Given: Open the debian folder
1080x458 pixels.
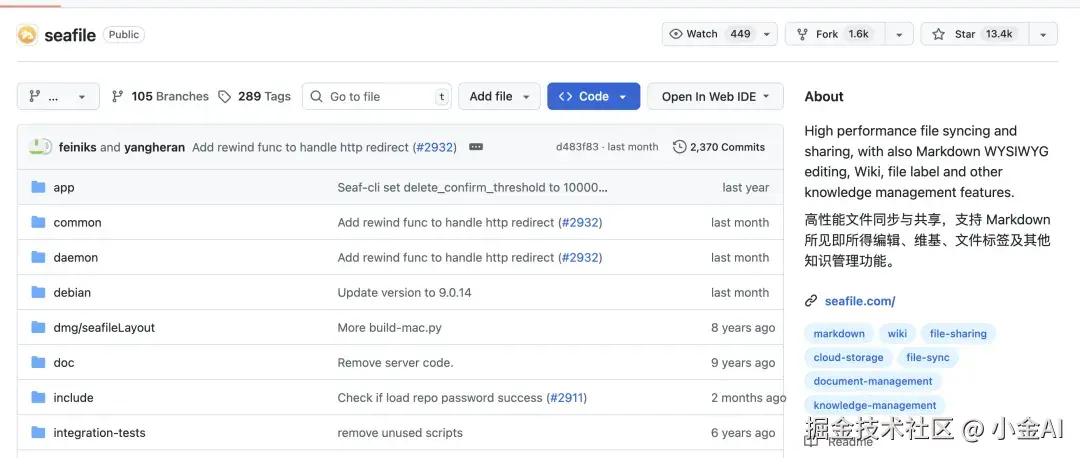Looking at the screenshot, I should click(72, 293).
